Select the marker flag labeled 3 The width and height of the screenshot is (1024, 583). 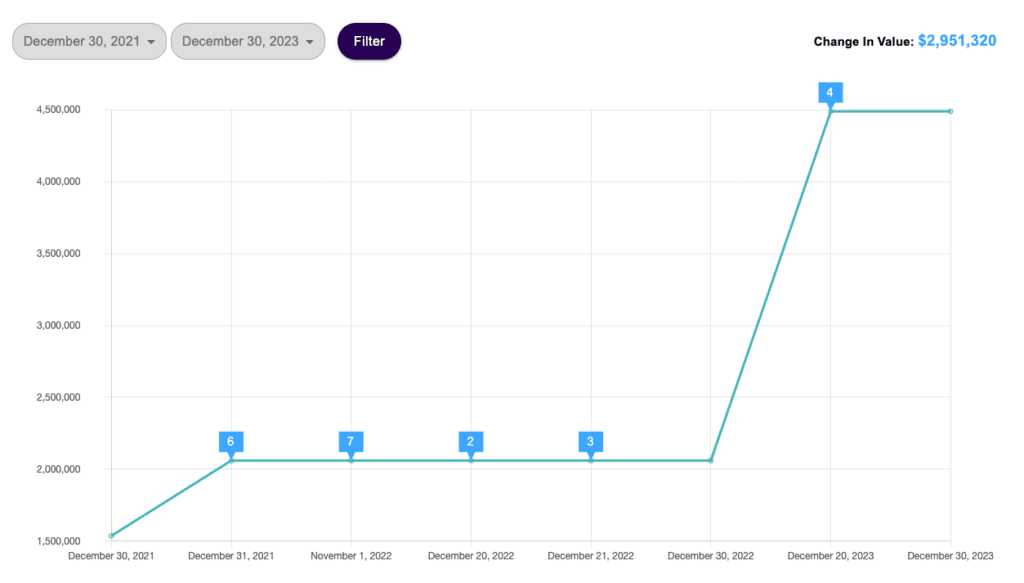(x=590, y=442)
